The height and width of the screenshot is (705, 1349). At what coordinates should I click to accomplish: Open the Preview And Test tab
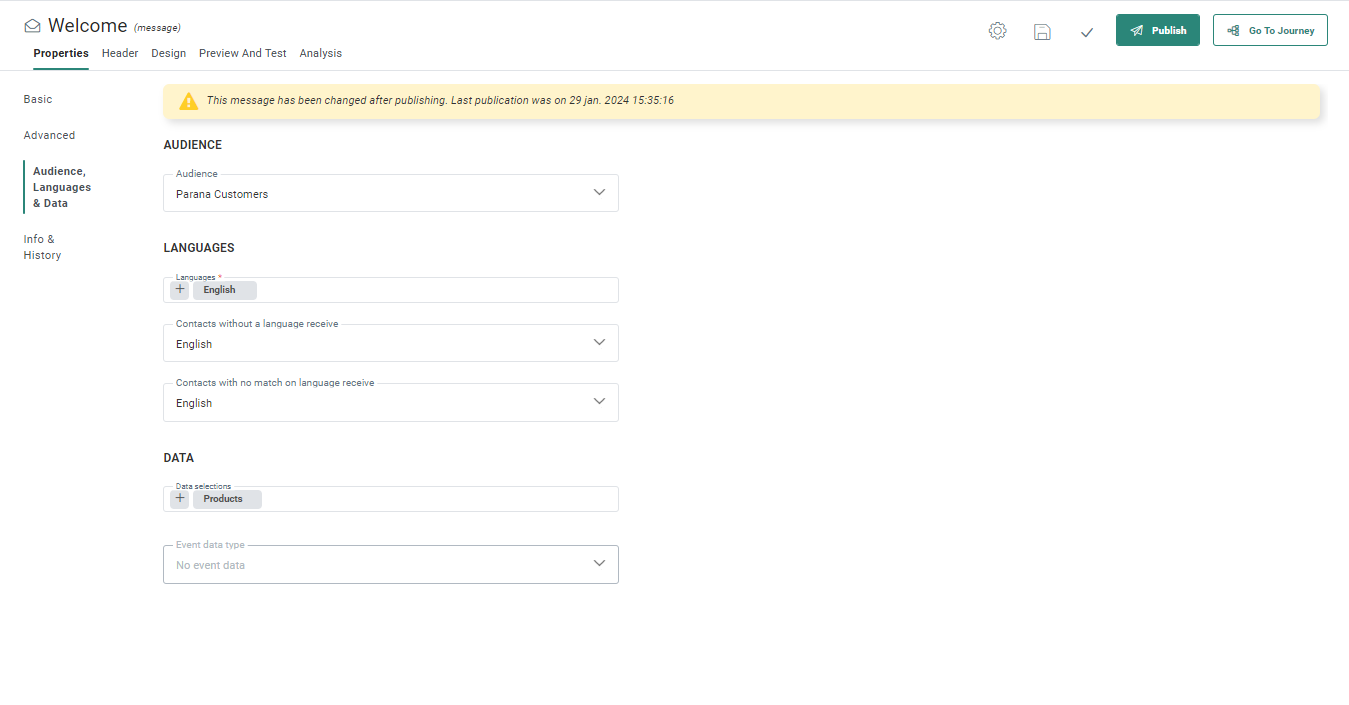coord(243,53)
